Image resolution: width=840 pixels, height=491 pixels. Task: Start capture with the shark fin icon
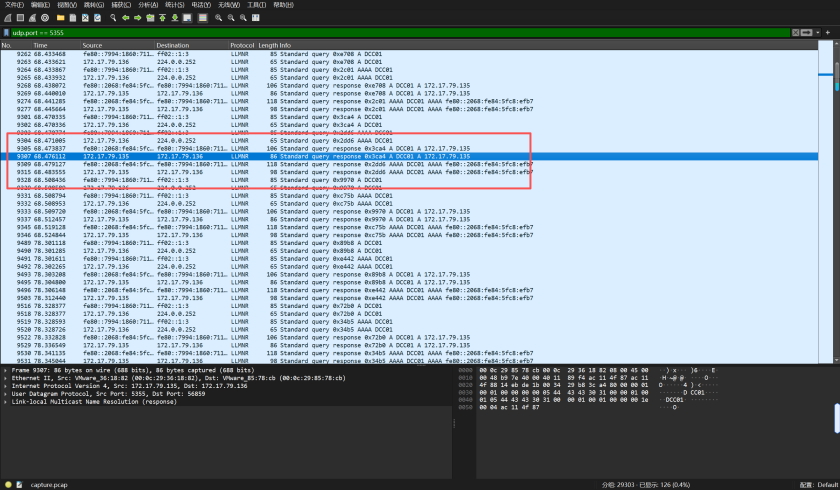6,18
